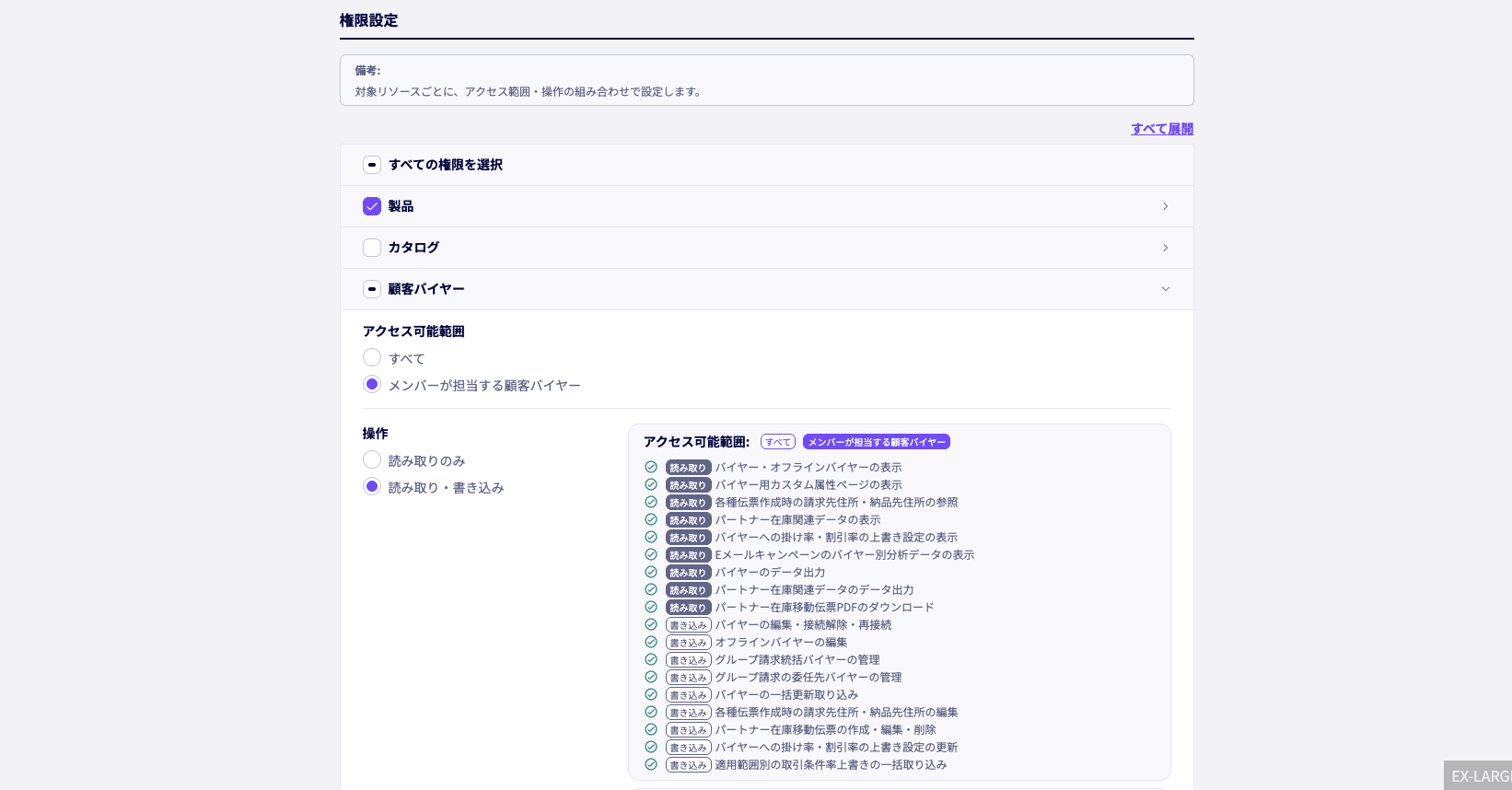Viewport: 1512px width, 790px height.
Task: Click check icon beside パートナー在庫移動伝票PDFのダウンロード
Action: pos(651,607)
